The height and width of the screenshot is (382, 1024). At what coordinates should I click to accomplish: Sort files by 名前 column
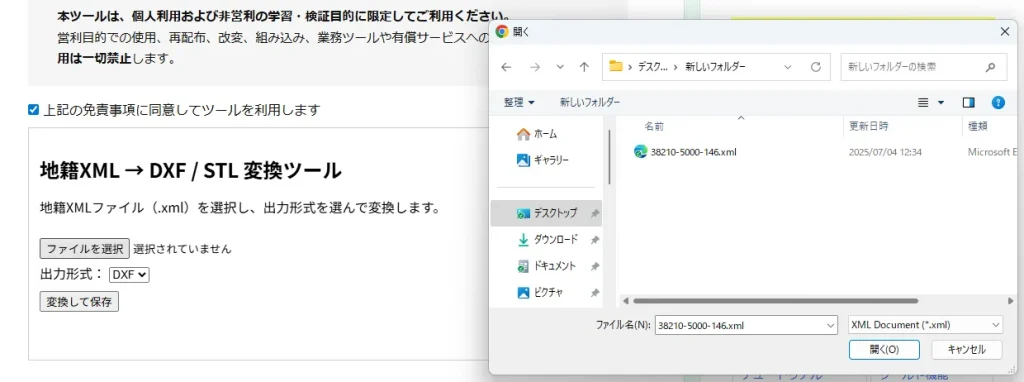tap(654, 126)
